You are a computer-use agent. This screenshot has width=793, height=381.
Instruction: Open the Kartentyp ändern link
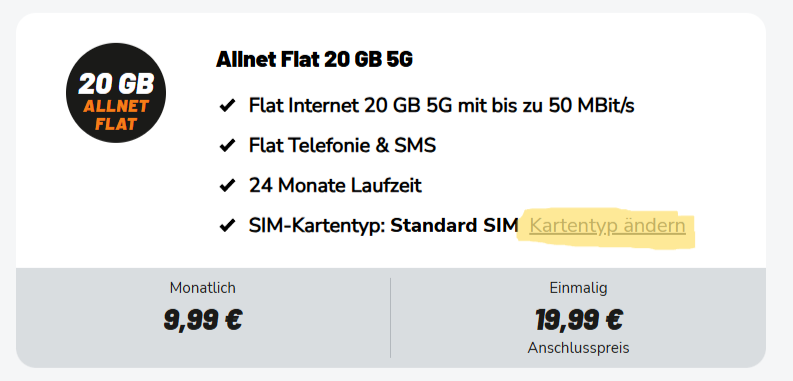pyautogui.click(x=607, y=226)
